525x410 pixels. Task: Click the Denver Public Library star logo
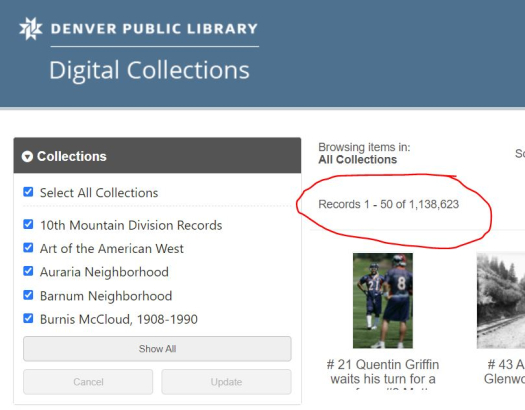pyautogui.click(x=30, y=28)
